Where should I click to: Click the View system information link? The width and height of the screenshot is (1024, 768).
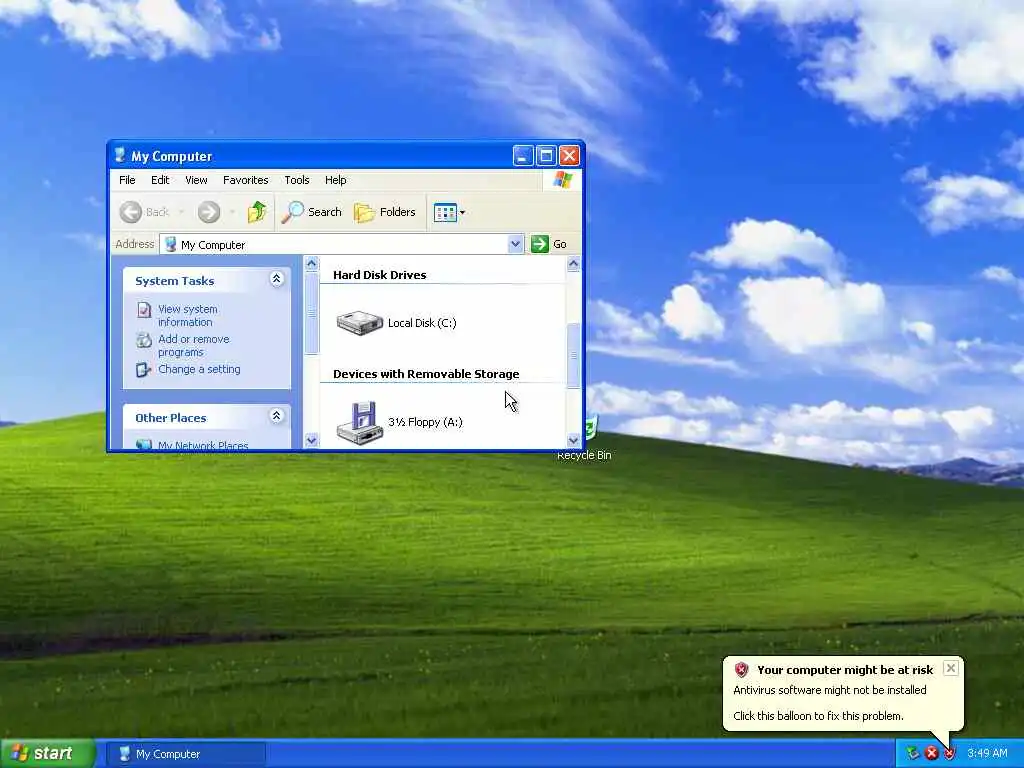point(187,315)
